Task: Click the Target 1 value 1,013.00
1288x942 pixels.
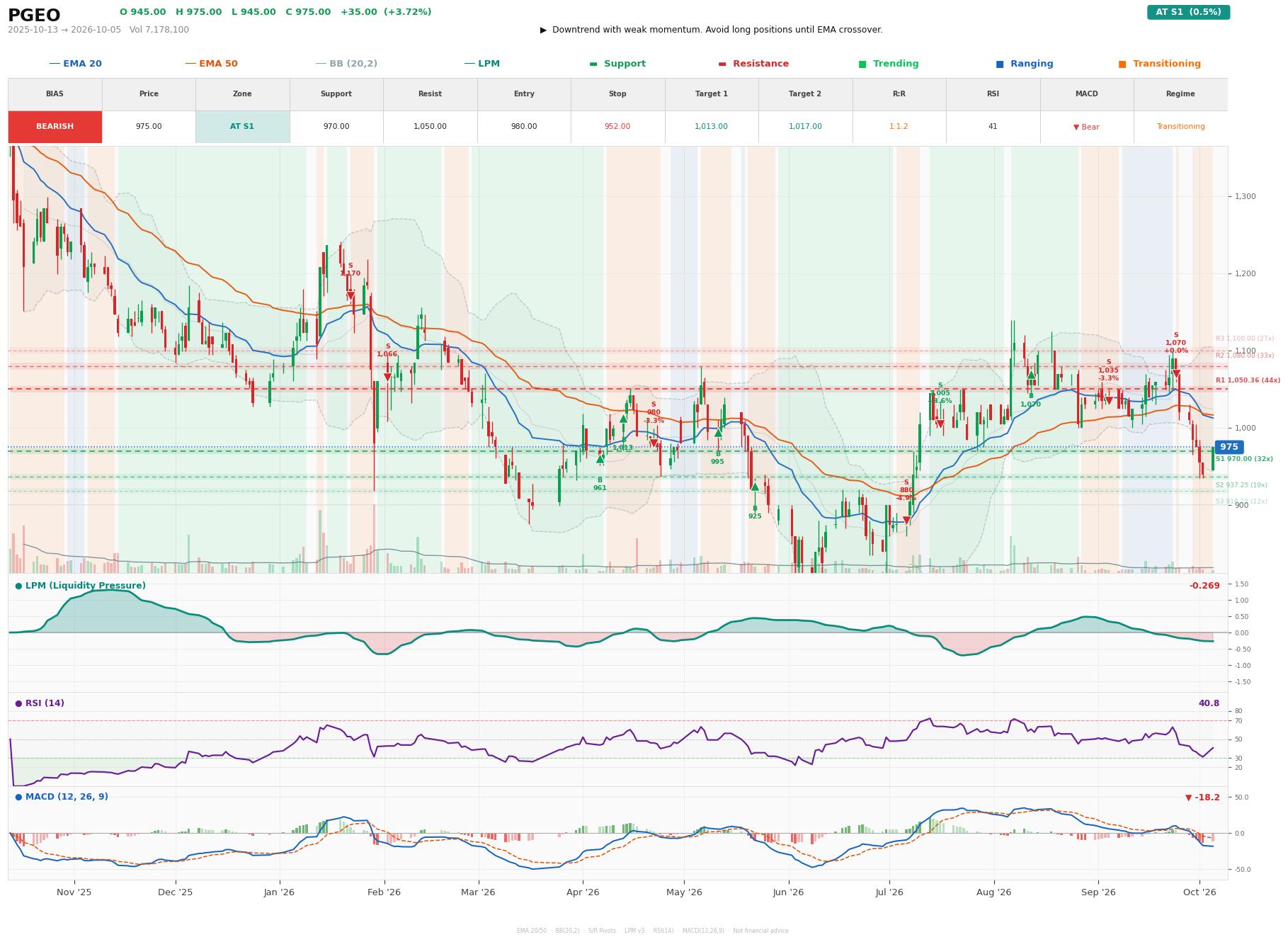Action: 711,127
